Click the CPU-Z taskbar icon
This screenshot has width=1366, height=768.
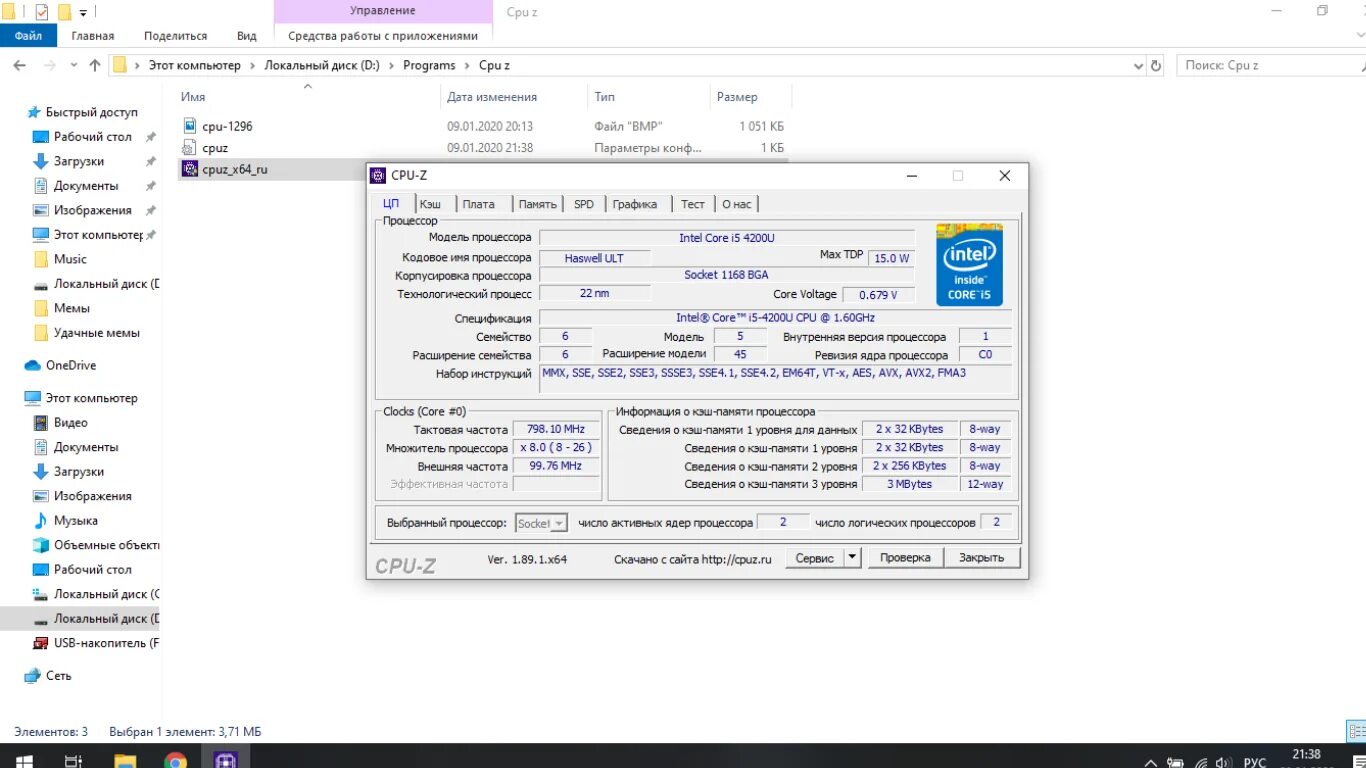coord(225,758)
